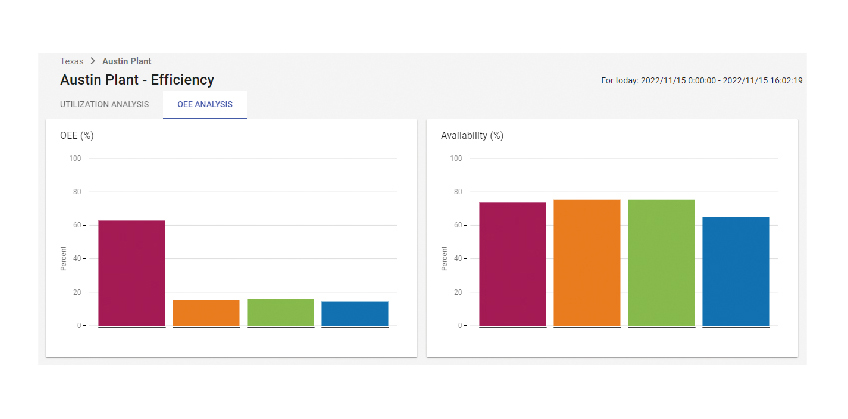The width and height of the screenshot is (848, 419).
Task: Click the 0 axis label in Availability chart
Action: [x=460, y=326]
